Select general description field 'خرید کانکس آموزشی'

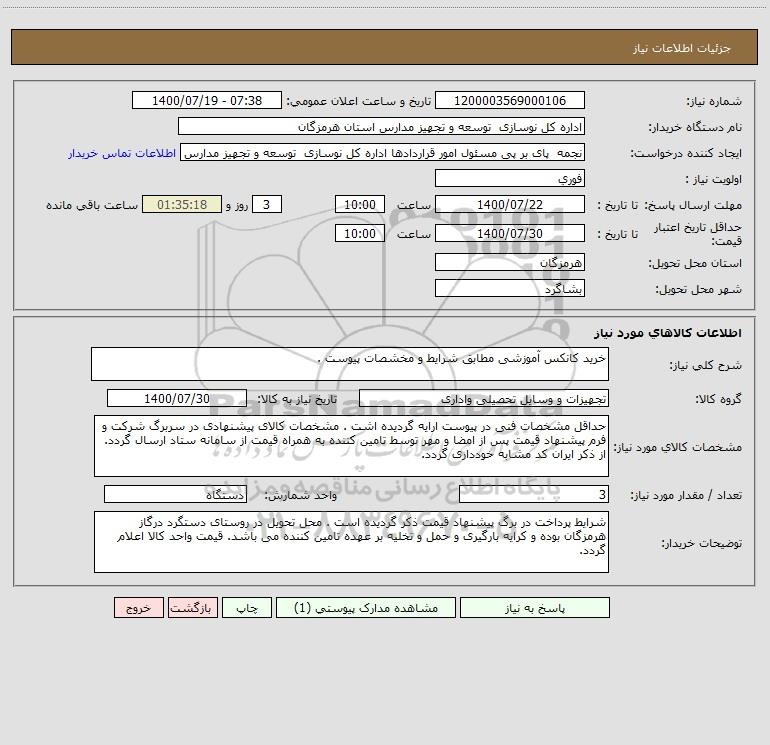pyautogui.click(x=350, y=364)
